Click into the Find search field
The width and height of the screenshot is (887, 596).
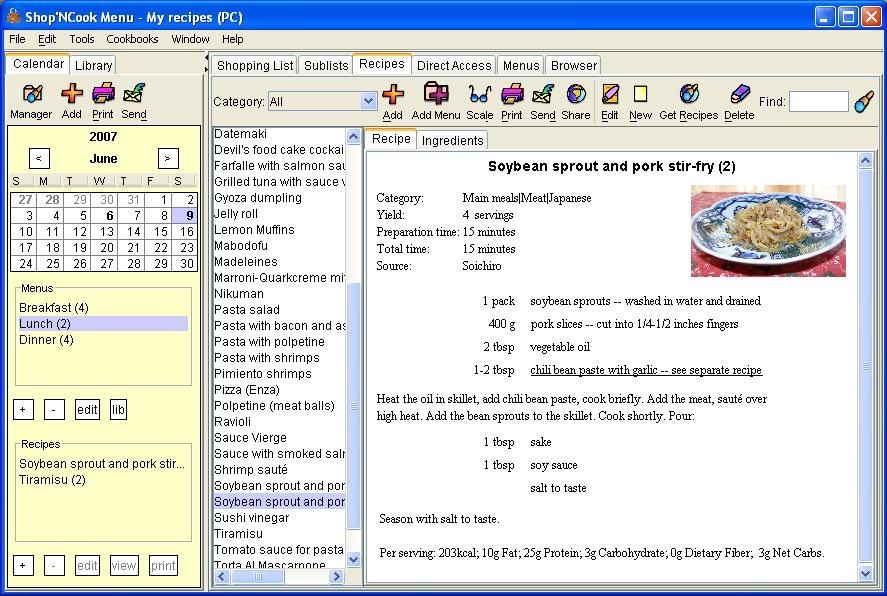pyautogui.click(x=819, y=102)
